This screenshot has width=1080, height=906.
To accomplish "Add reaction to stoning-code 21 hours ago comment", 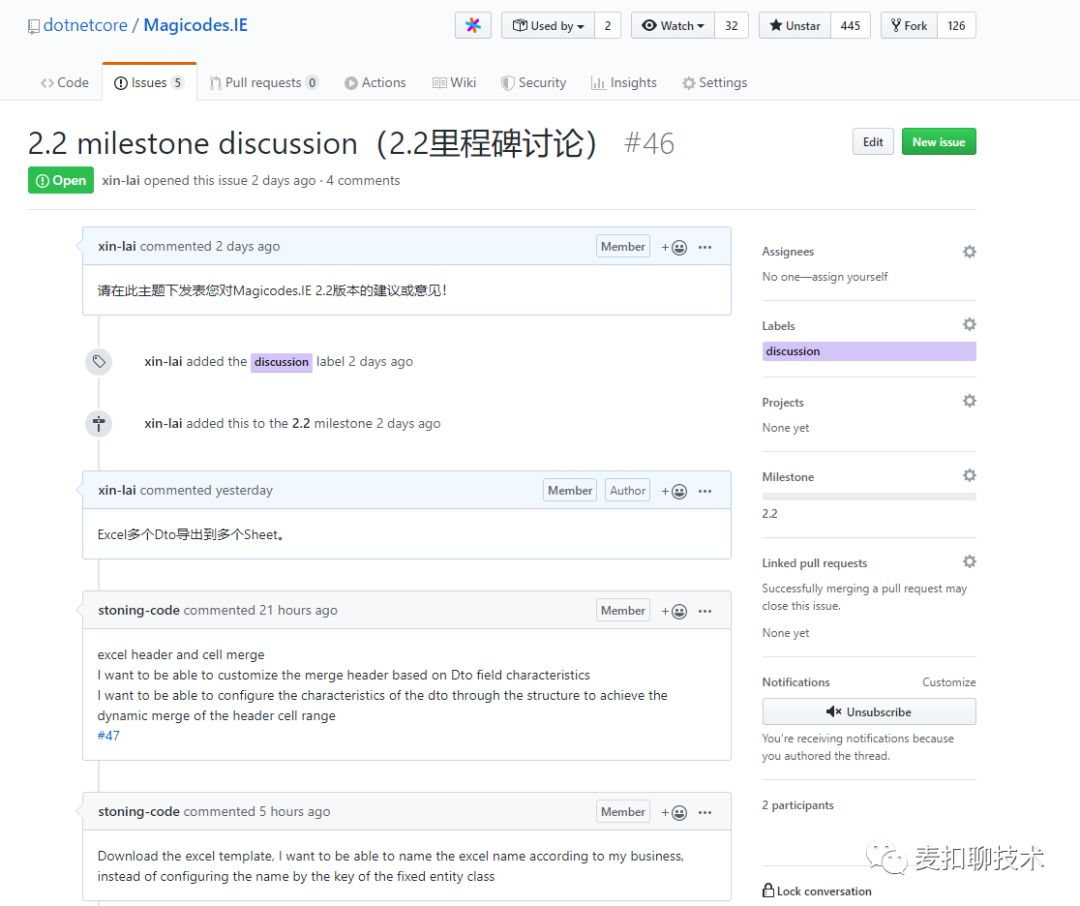I will (x=674, y=611).
